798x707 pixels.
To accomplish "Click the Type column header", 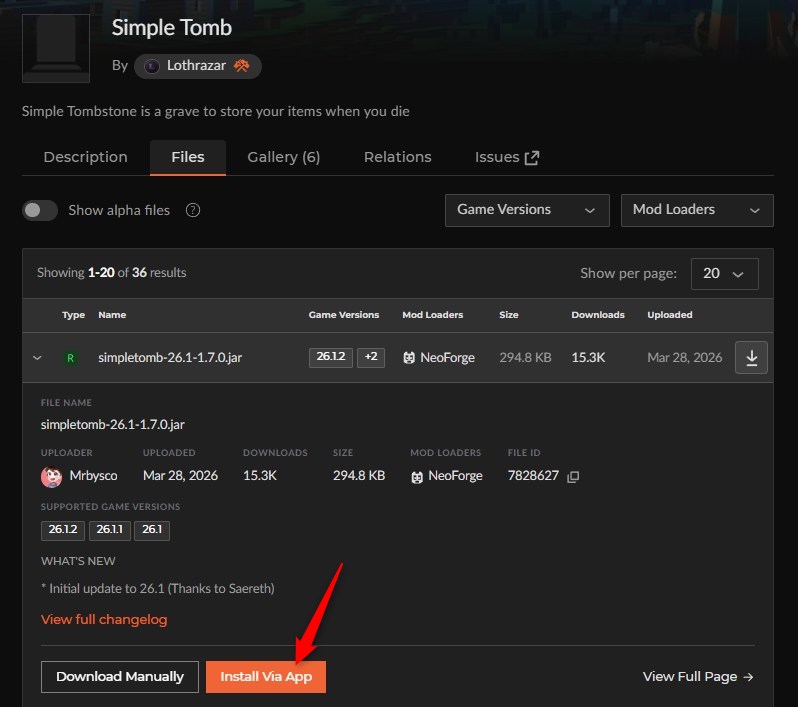I will tap(73, 315).
